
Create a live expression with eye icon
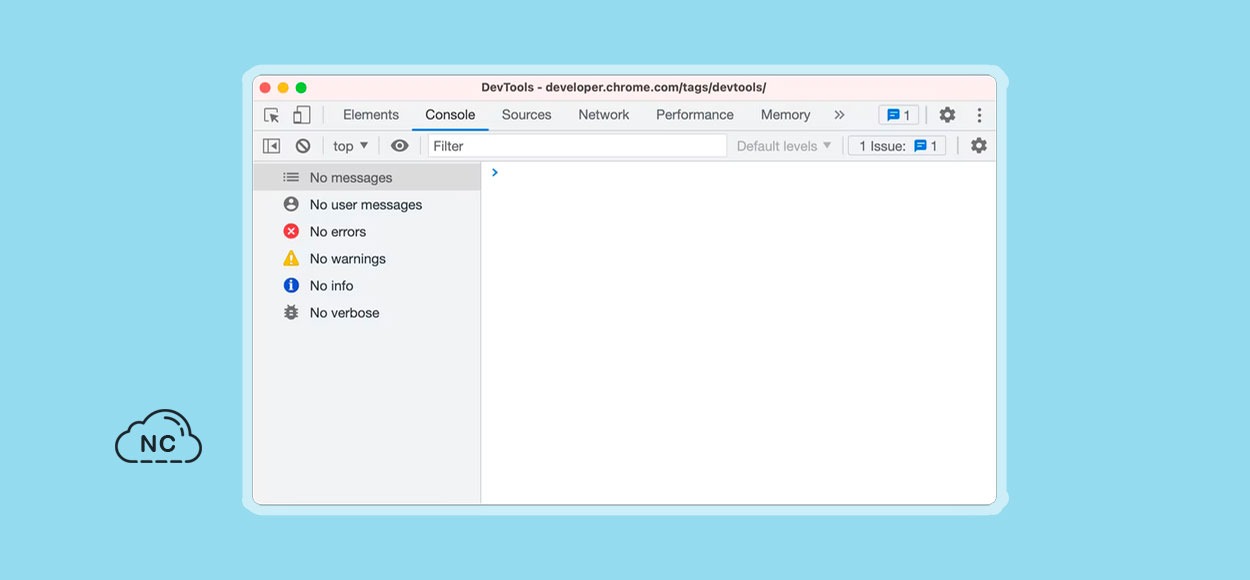point(400,146)
